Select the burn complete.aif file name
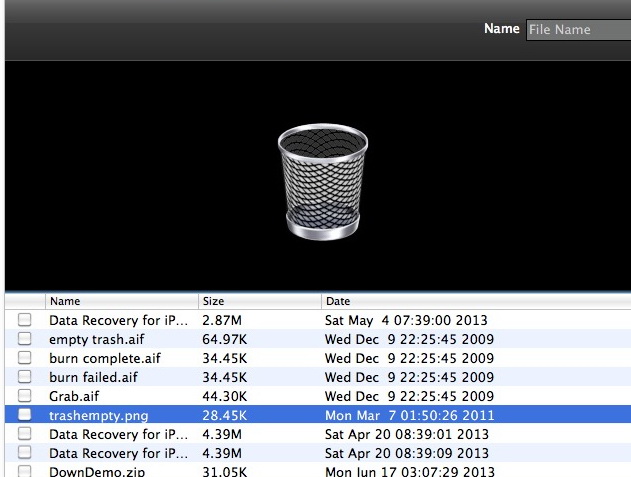 pos(105,358)
